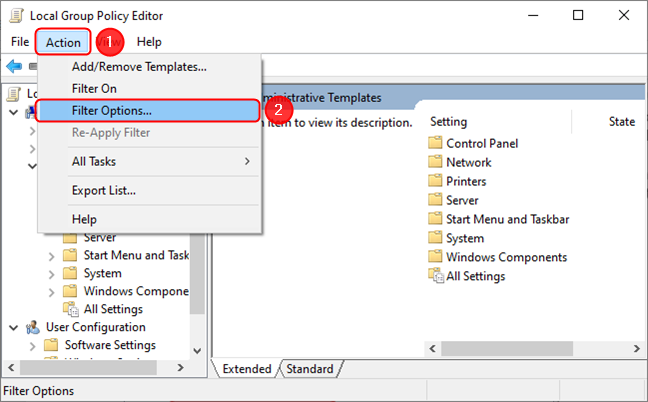Switch to the Extended tab
Screen dimensions: 648x402
247,369
